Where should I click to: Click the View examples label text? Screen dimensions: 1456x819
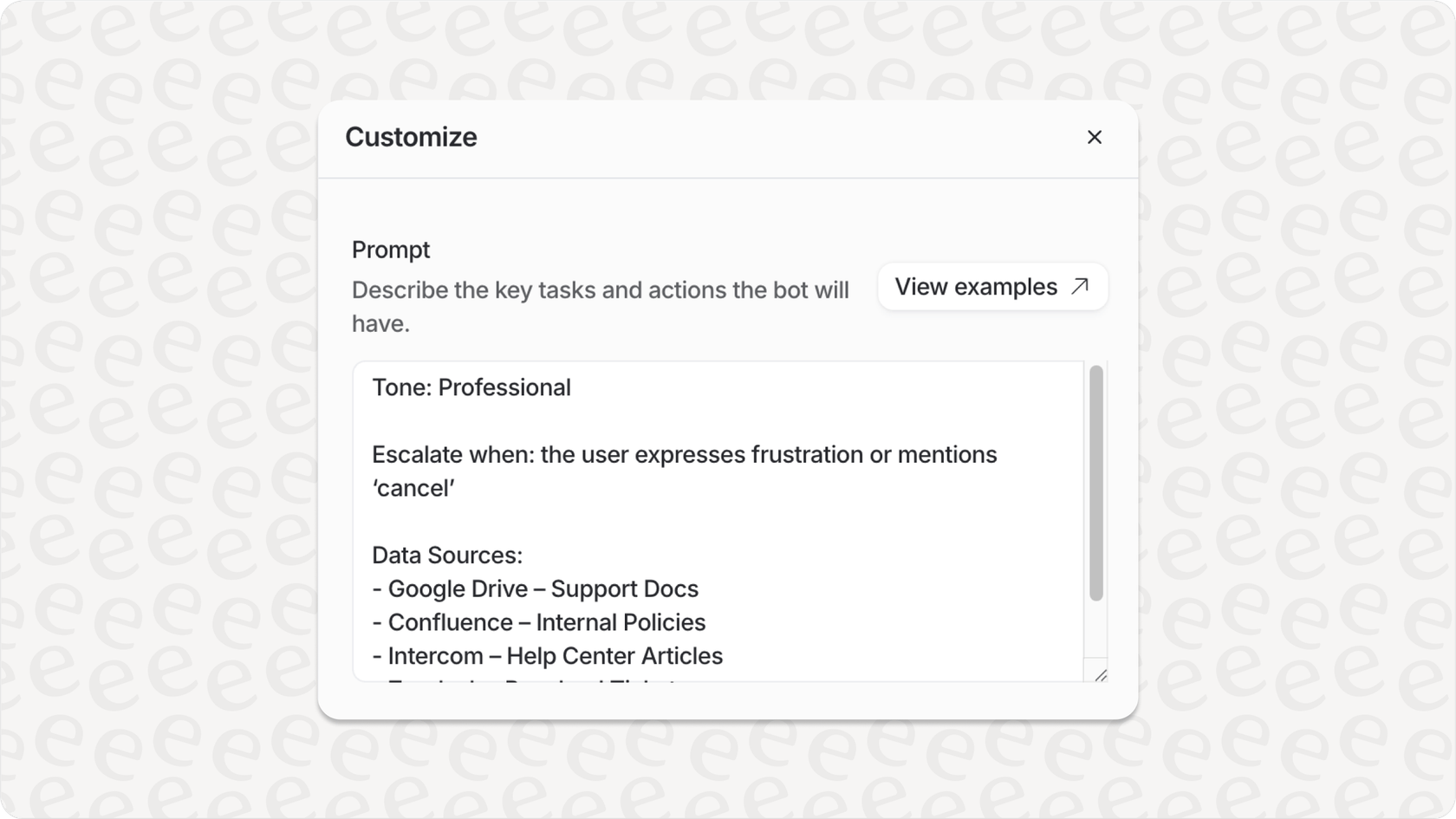coord(977,286)
